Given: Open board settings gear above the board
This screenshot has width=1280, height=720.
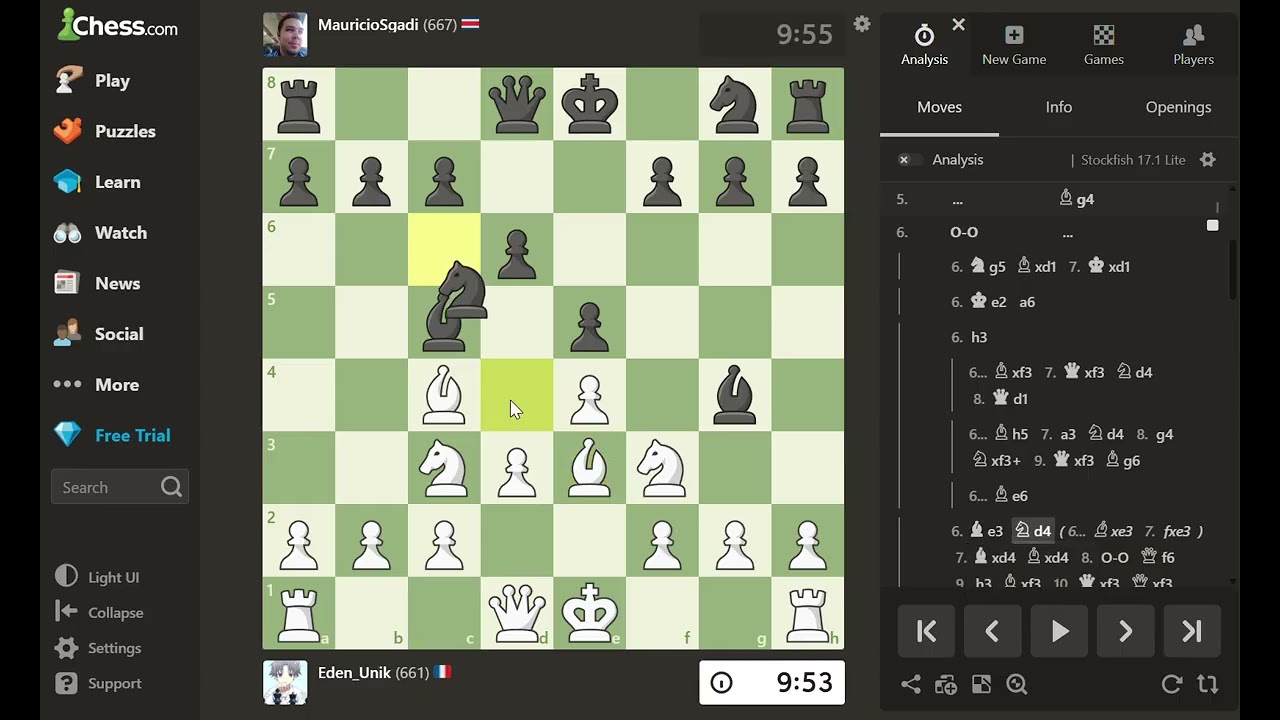Looking at the screenshot, I should 862,24.
